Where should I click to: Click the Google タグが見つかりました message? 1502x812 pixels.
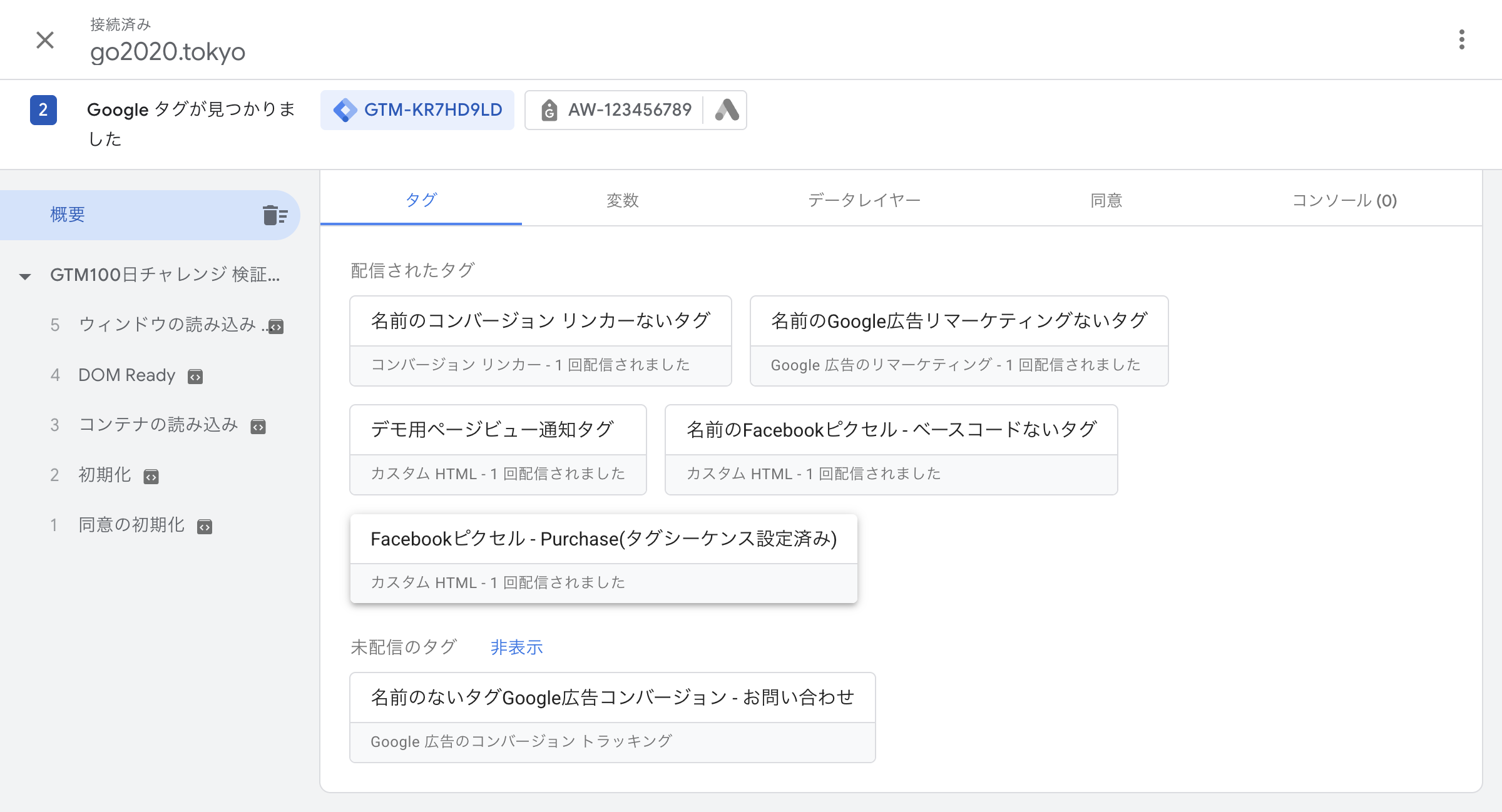tap(191, 124)
